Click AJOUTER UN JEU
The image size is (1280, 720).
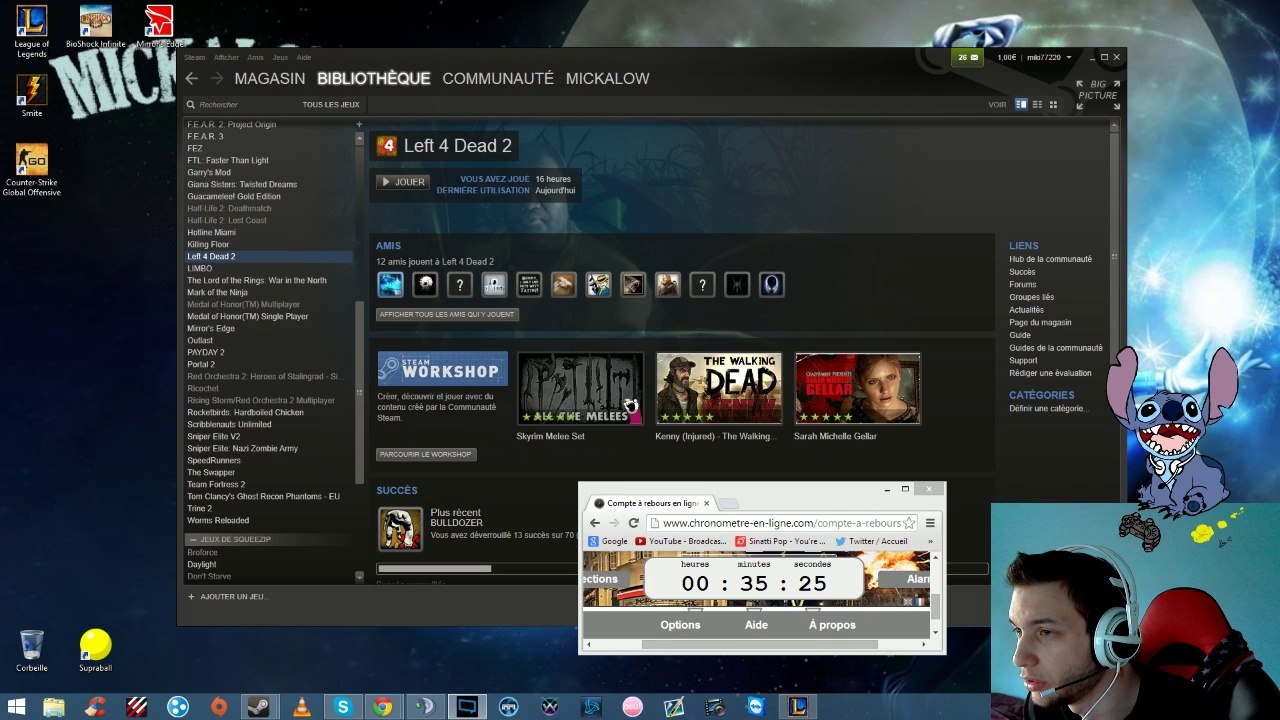point(228,596)
